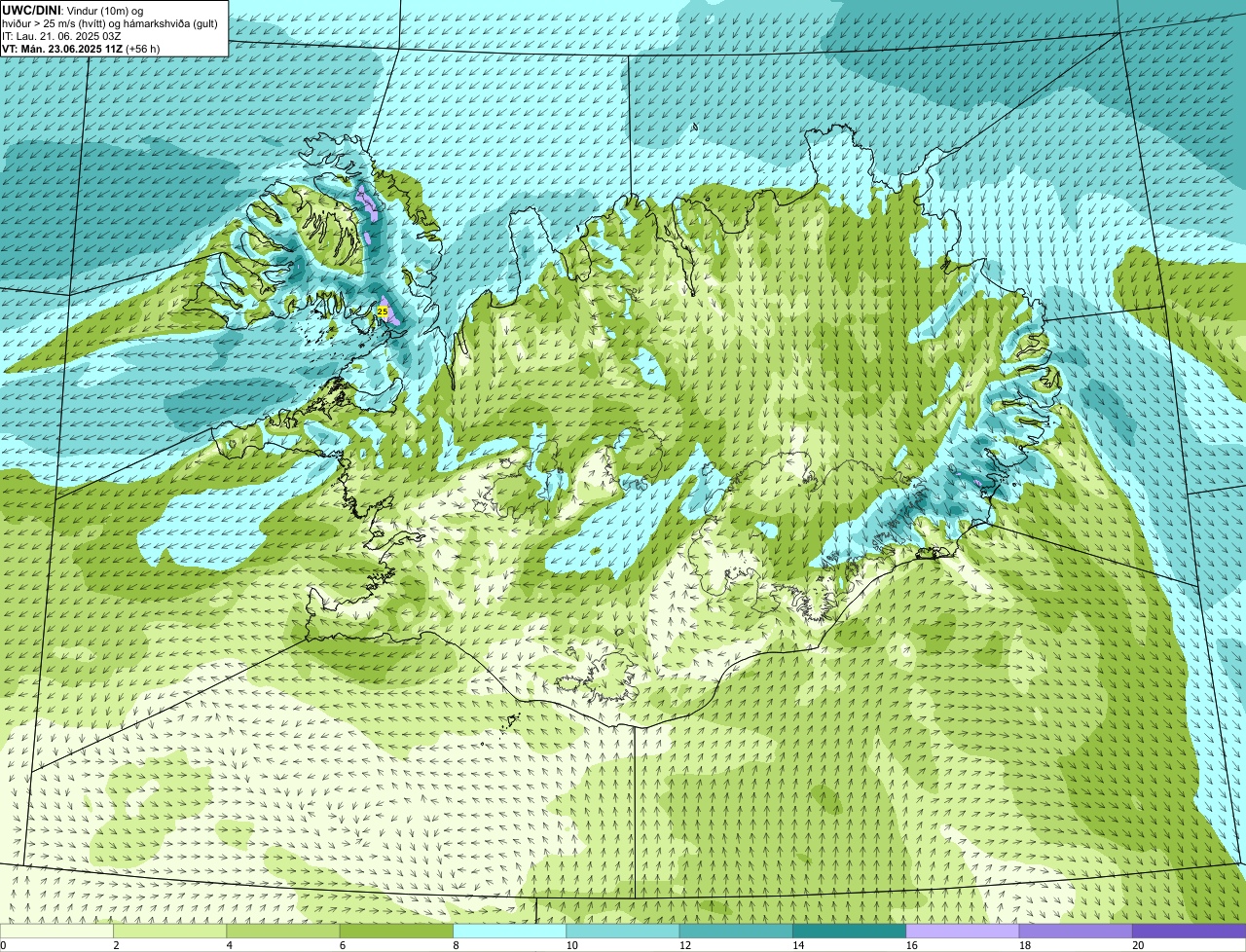
Task: Select the 'IT: Lau. 21. 06. 2025 03Z' line
Action: [x=61, y=36]
